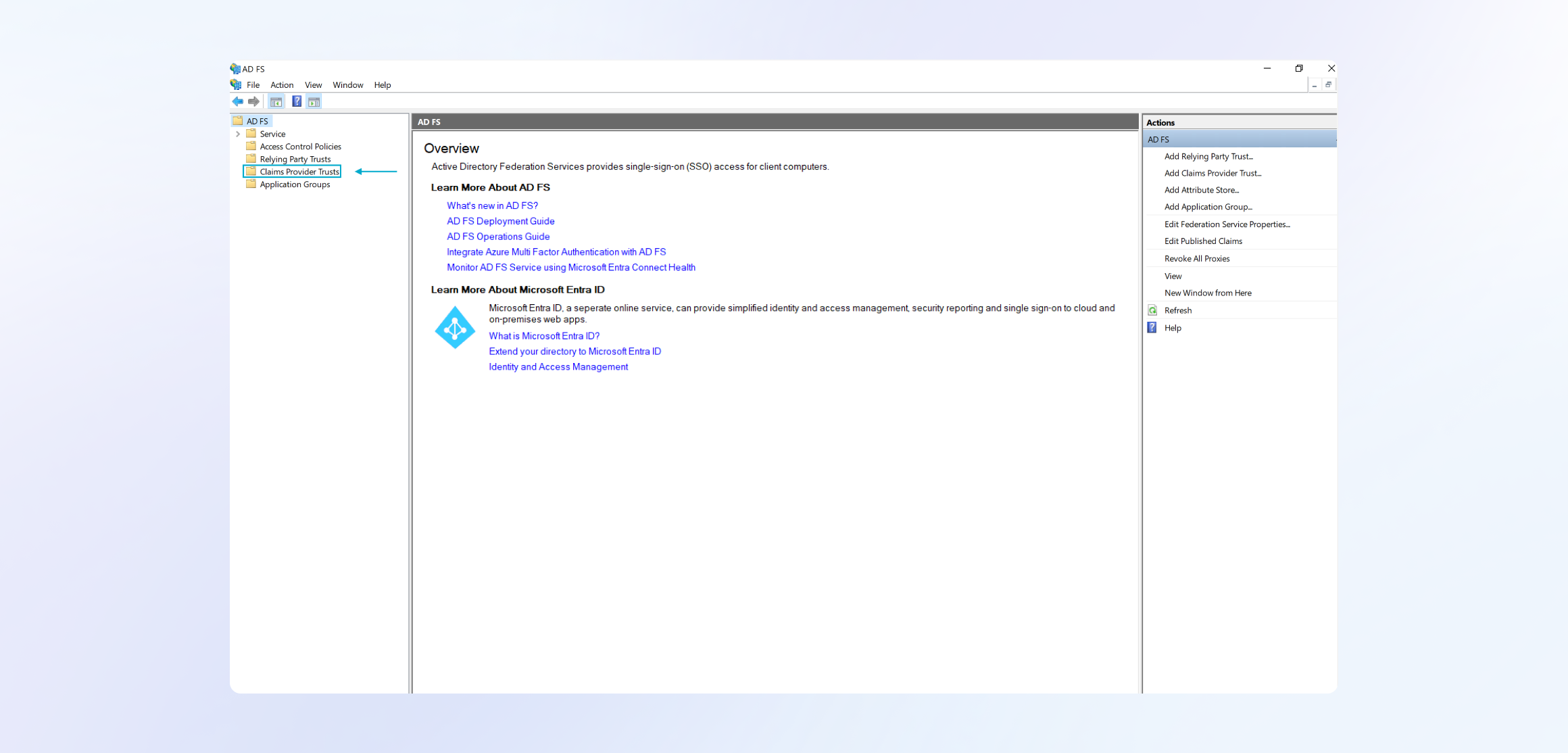
Task: Click the "Learn More About Microsoft Entra ID" heading
Action: 518,289
